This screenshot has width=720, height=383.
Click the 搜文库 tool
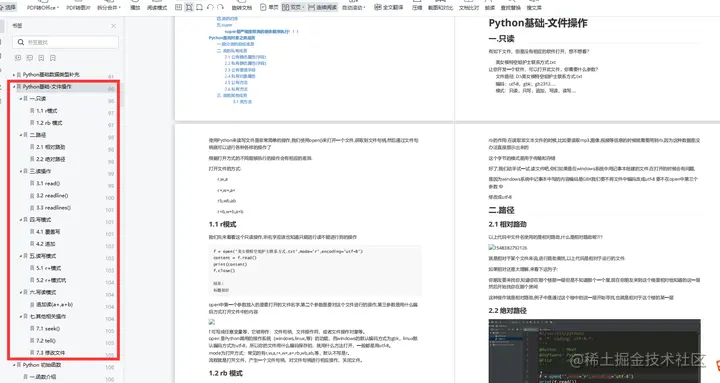click(x=534, y=7)
